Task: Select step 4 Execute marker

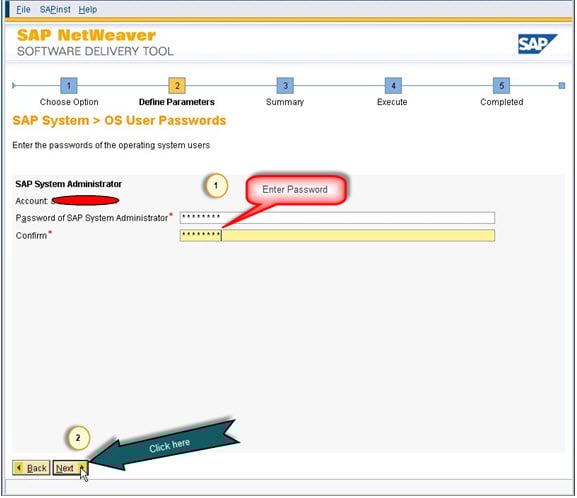Action: tap(393, 86)
